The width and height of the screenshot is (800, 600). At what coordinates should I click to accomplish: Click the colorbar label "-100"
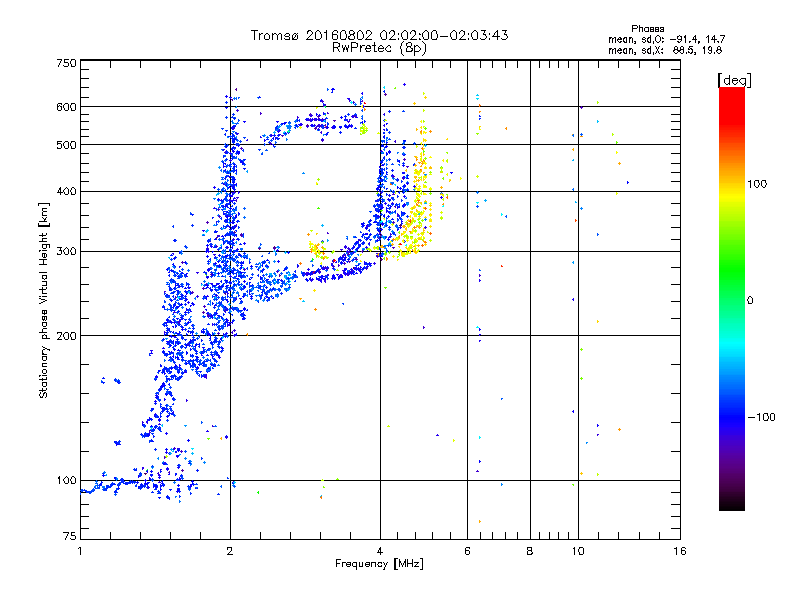(762, 417)
